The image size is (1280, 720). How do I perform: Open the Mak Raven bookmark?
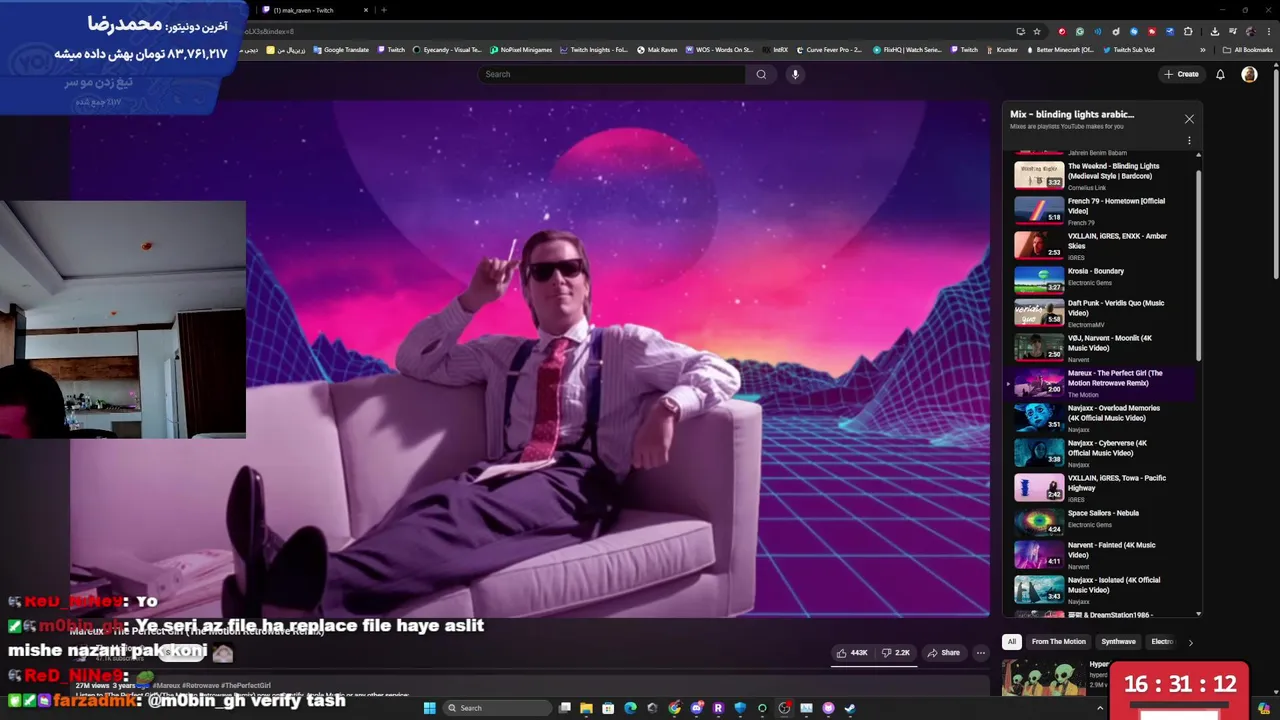pyautogui.click(x=657, y=50)
